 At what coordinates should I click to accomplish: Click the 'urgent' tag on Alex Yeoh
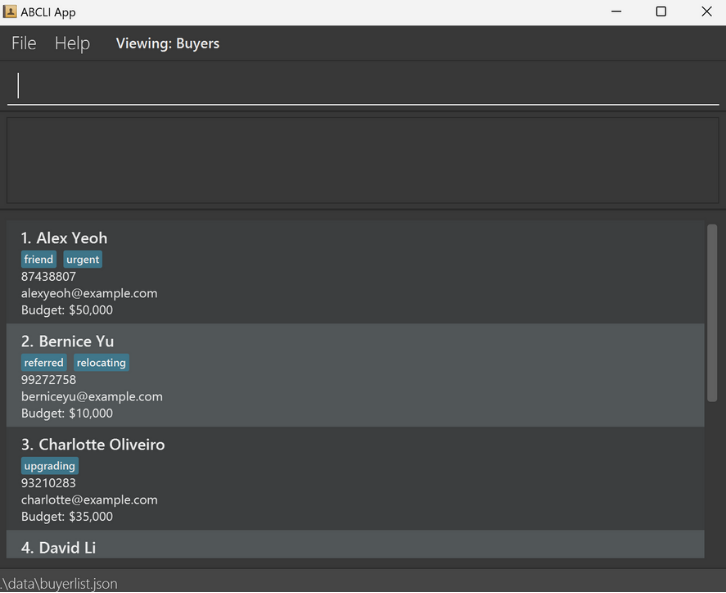[x=83, y=259]
